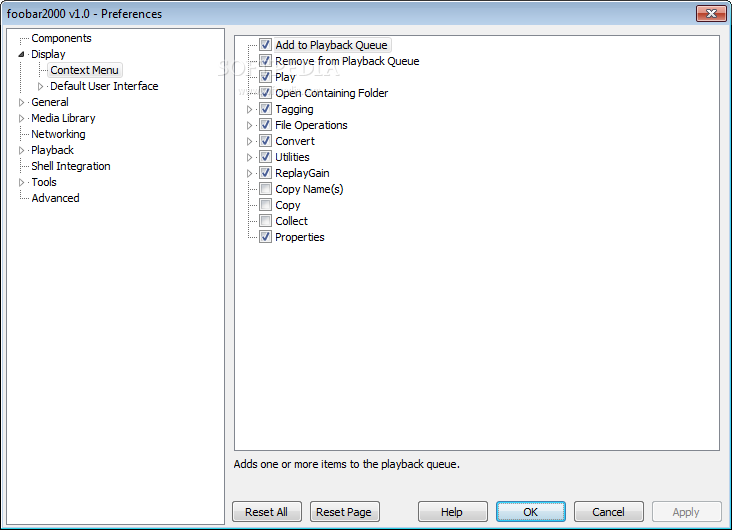Toggle Open Containing Folder checkbox
The image size is (732, 530).
(265, 92)
